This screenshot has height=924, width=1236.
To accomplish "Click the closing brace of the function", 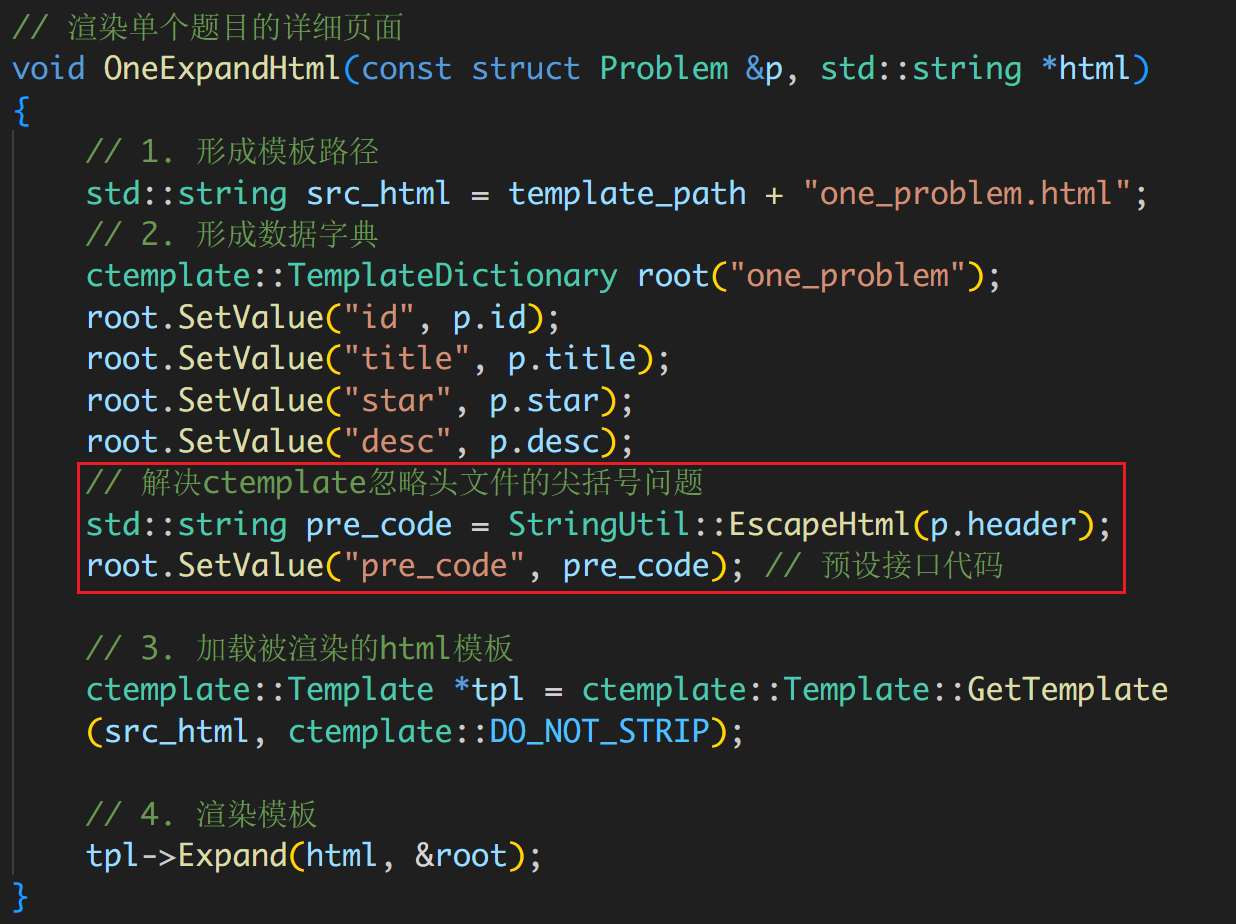I will click(x=21, y=896).
